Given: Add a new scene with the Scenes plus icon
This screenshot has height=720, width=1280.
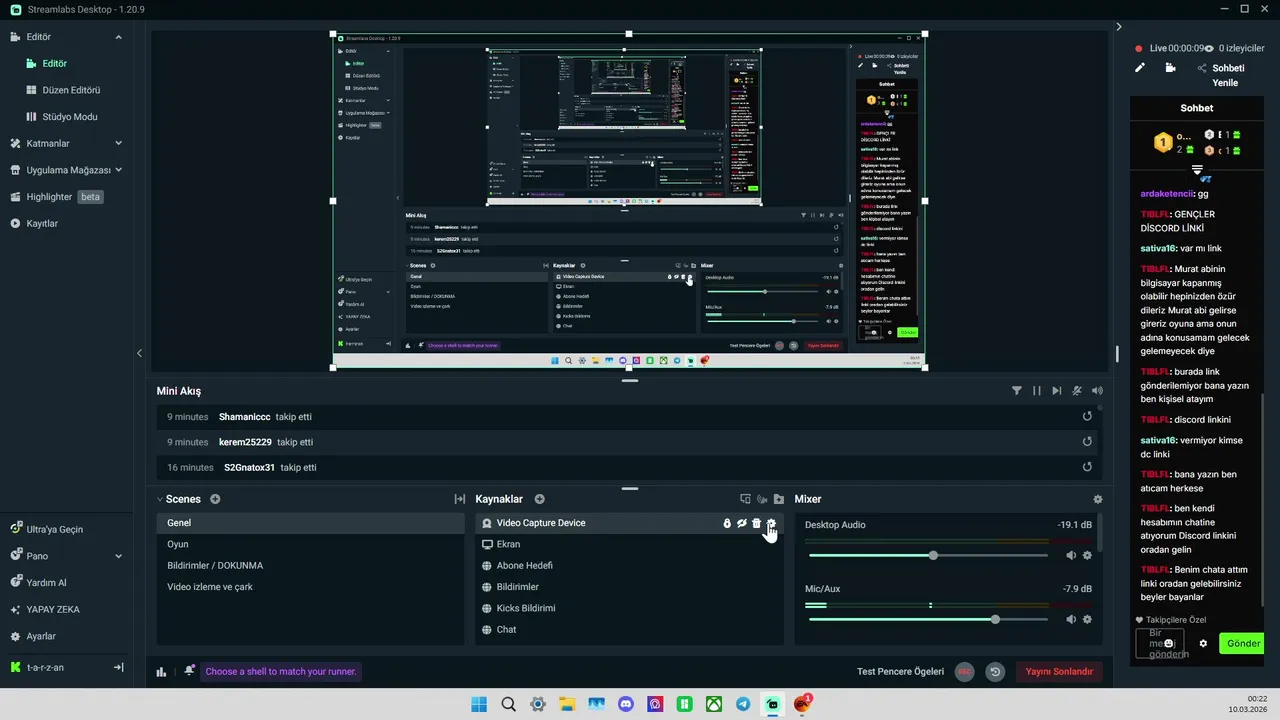Looking at the screenshot, I should pos(215,499).
